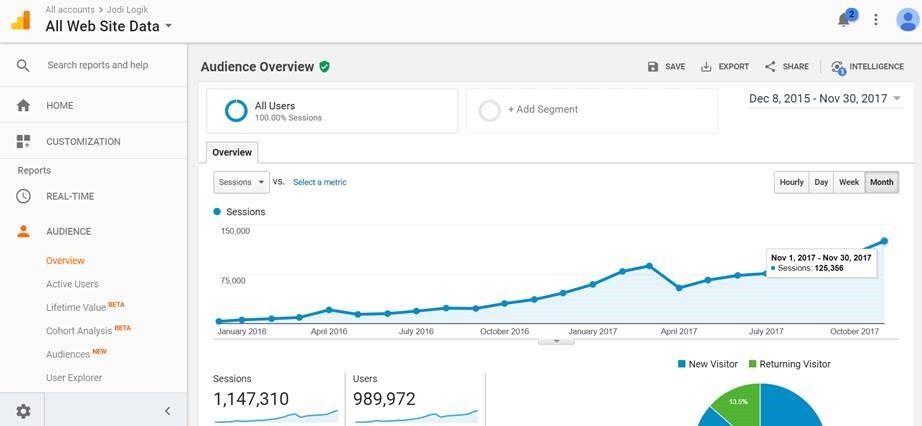Viewport: 922px width, 426px height.
Task: Save the report using Save icon
Action: click(x=653, y=67)
